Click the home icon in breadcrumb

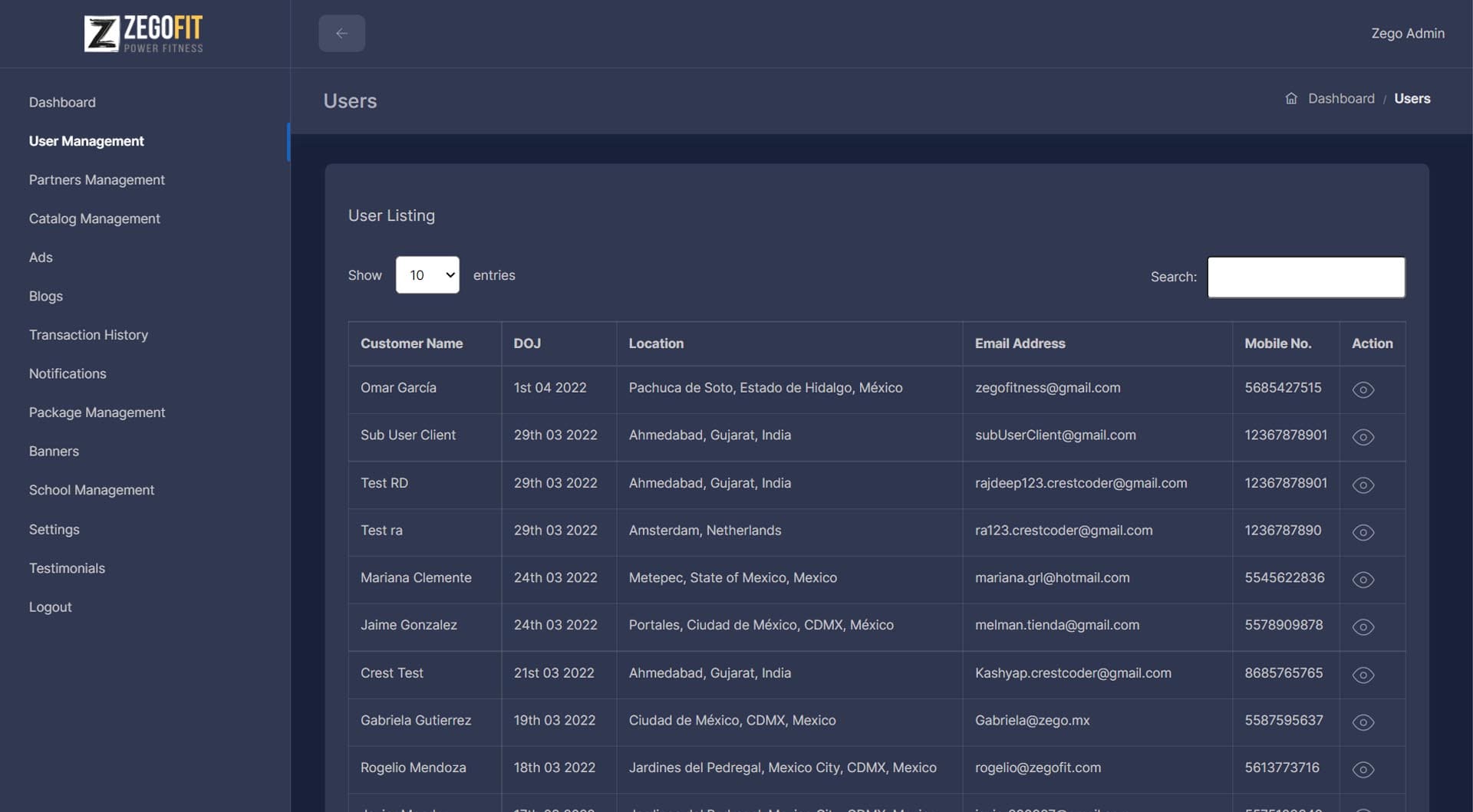[x=1291, y=99]
